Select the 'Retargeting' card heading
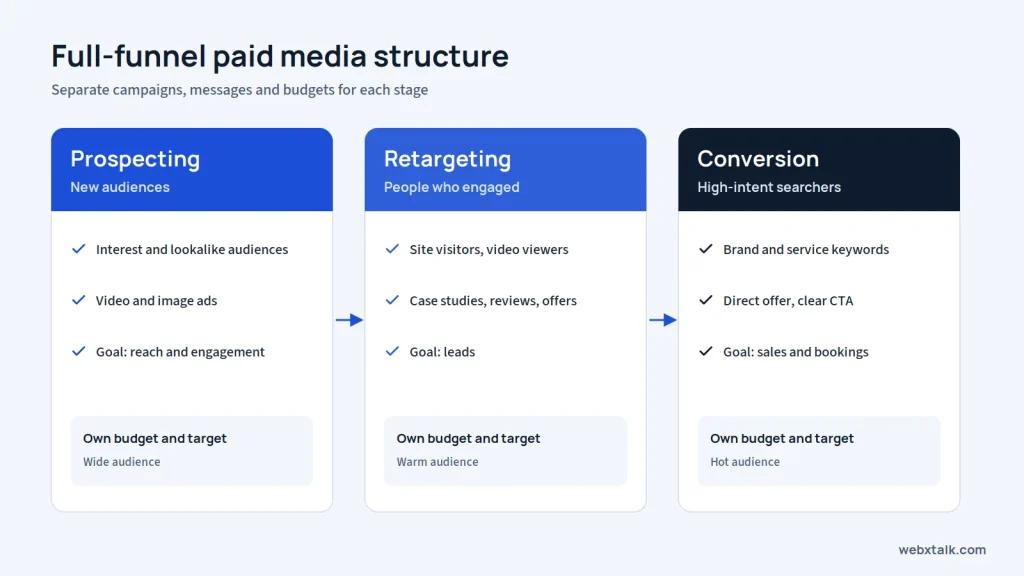The image size is (1024, 576). pyautogui.click(x=447, y=159)
